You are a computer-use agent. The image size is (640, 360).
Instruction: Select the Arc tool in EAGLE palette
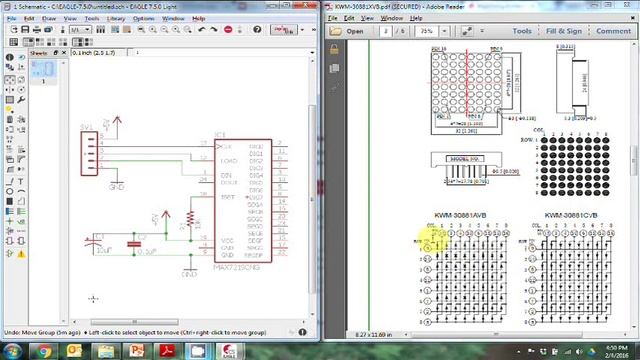[21, 191]
